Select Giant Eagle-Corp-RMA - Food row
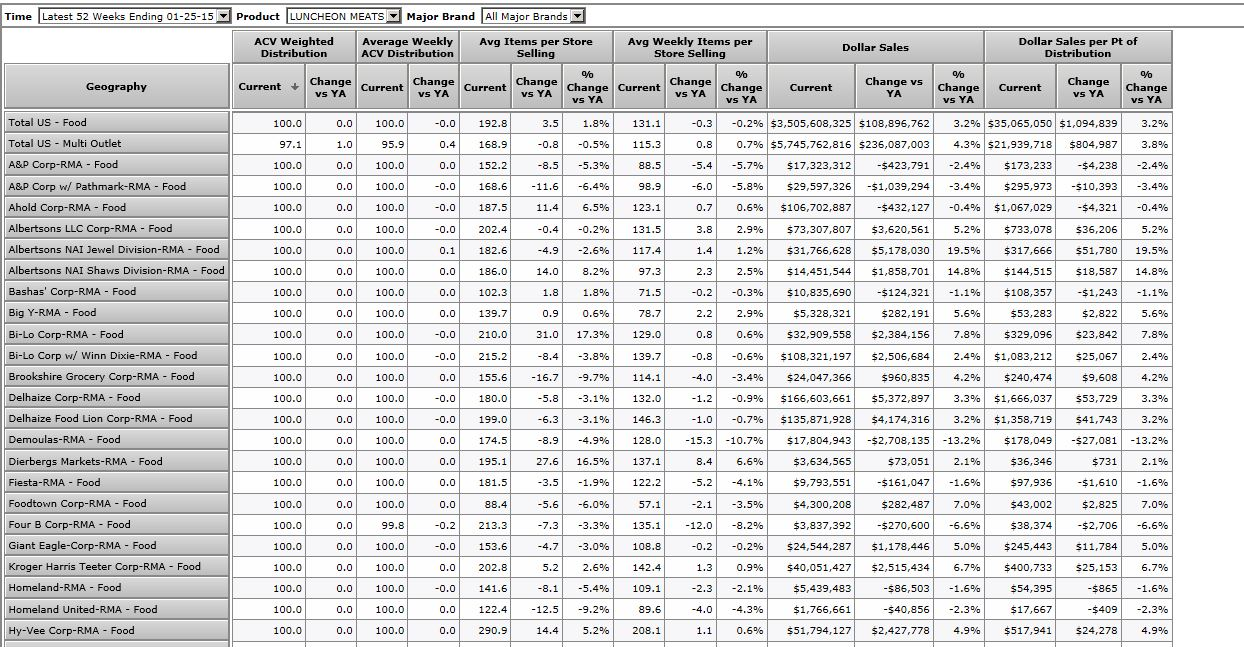 (x=116, y=546)
